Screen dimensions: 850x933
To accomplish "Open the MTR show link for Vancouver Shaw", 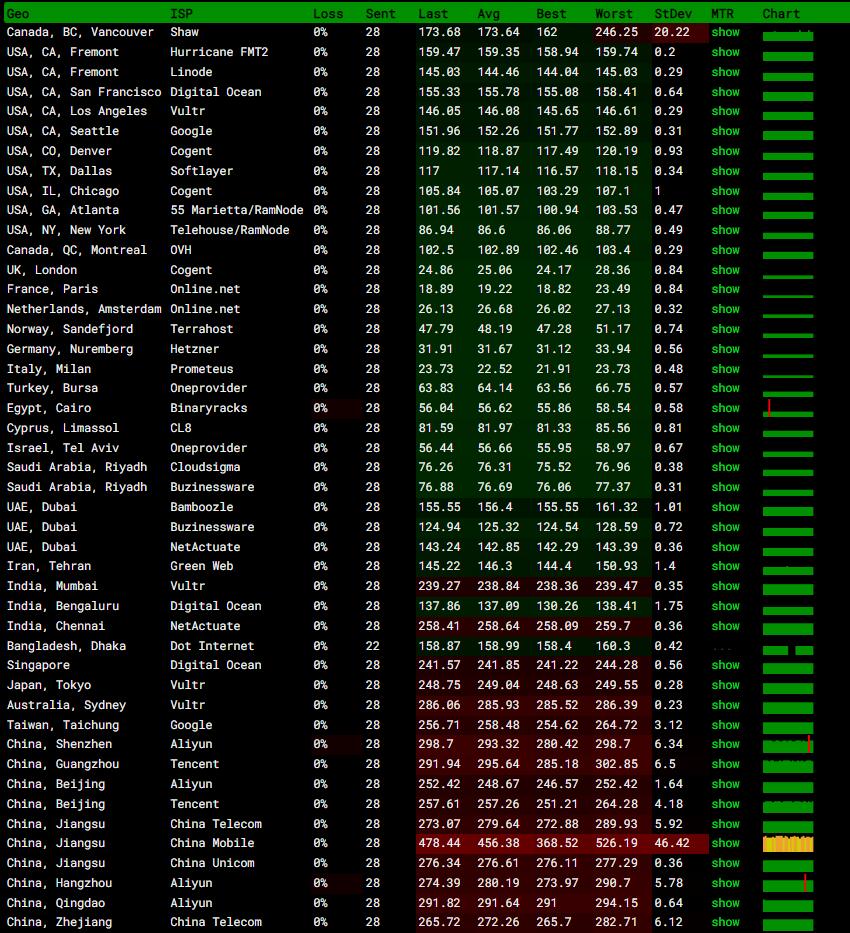I will [x=725, y=32].
